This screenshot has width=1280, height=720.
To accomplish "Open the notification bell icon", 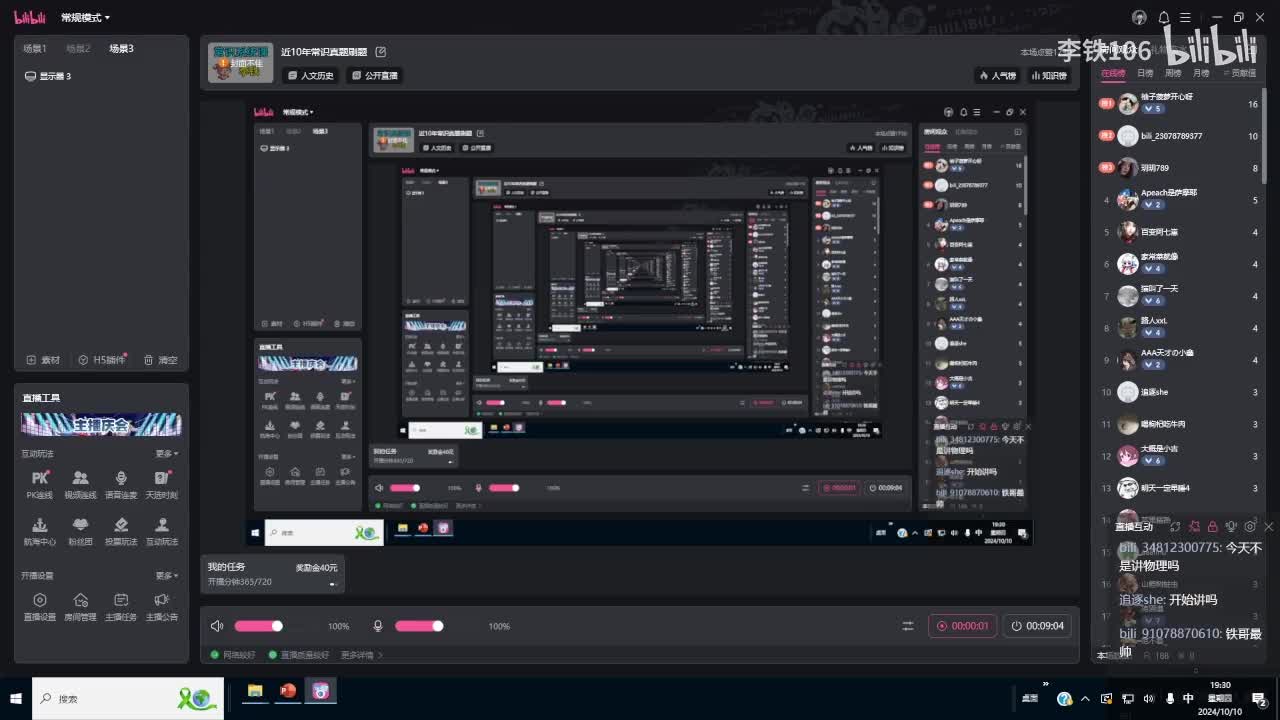I will pos(1164,18).
